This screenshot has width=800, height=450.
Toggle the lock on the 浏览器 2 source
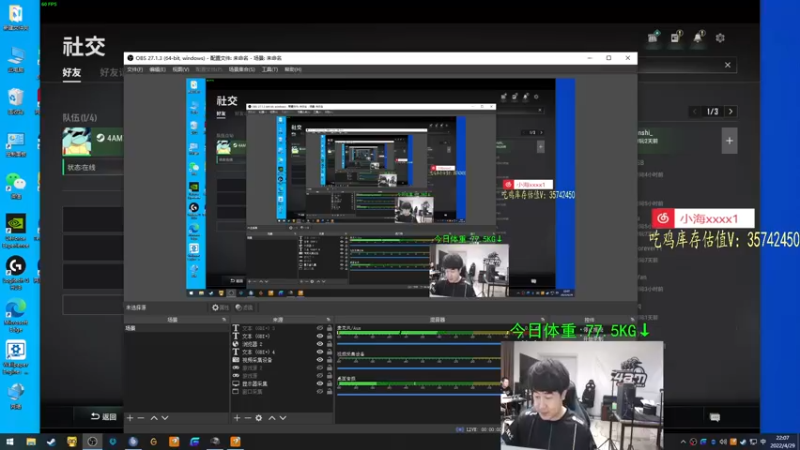click(x=329, y=344)
